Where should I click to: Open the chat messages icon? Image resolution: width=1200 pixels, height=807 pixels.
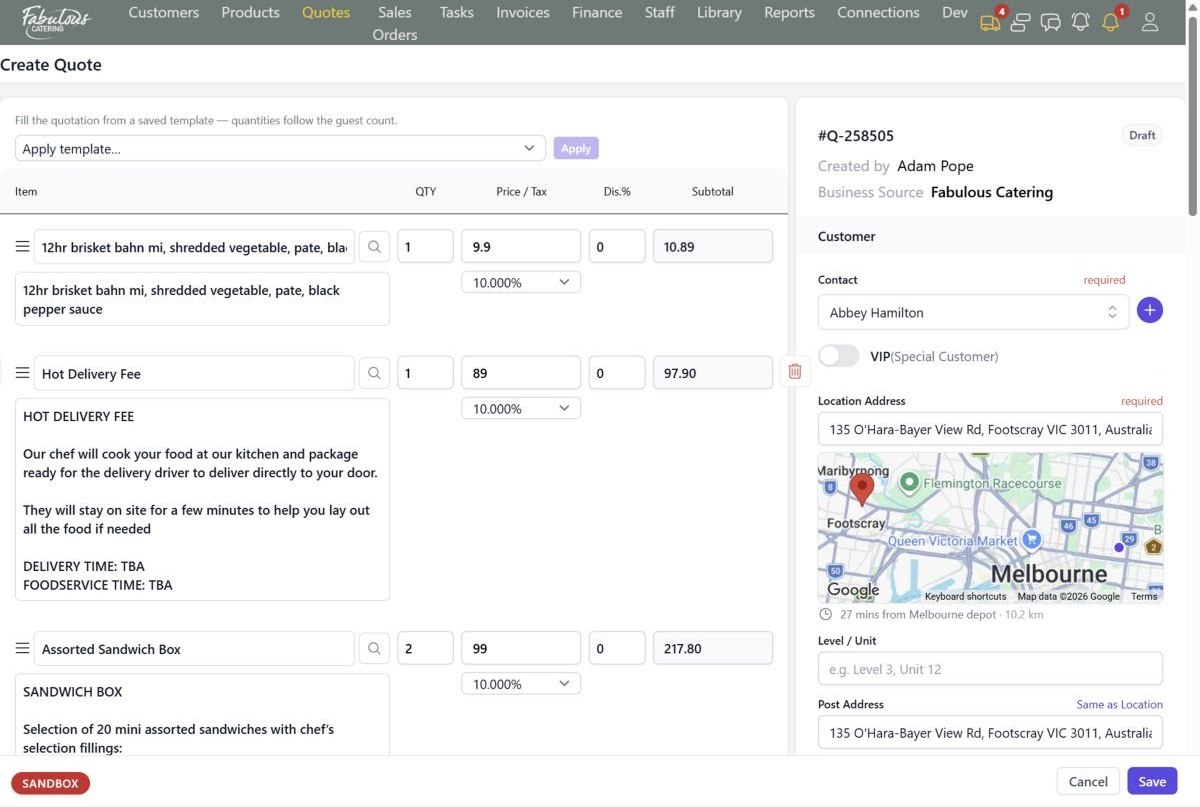click(1050, 22)
